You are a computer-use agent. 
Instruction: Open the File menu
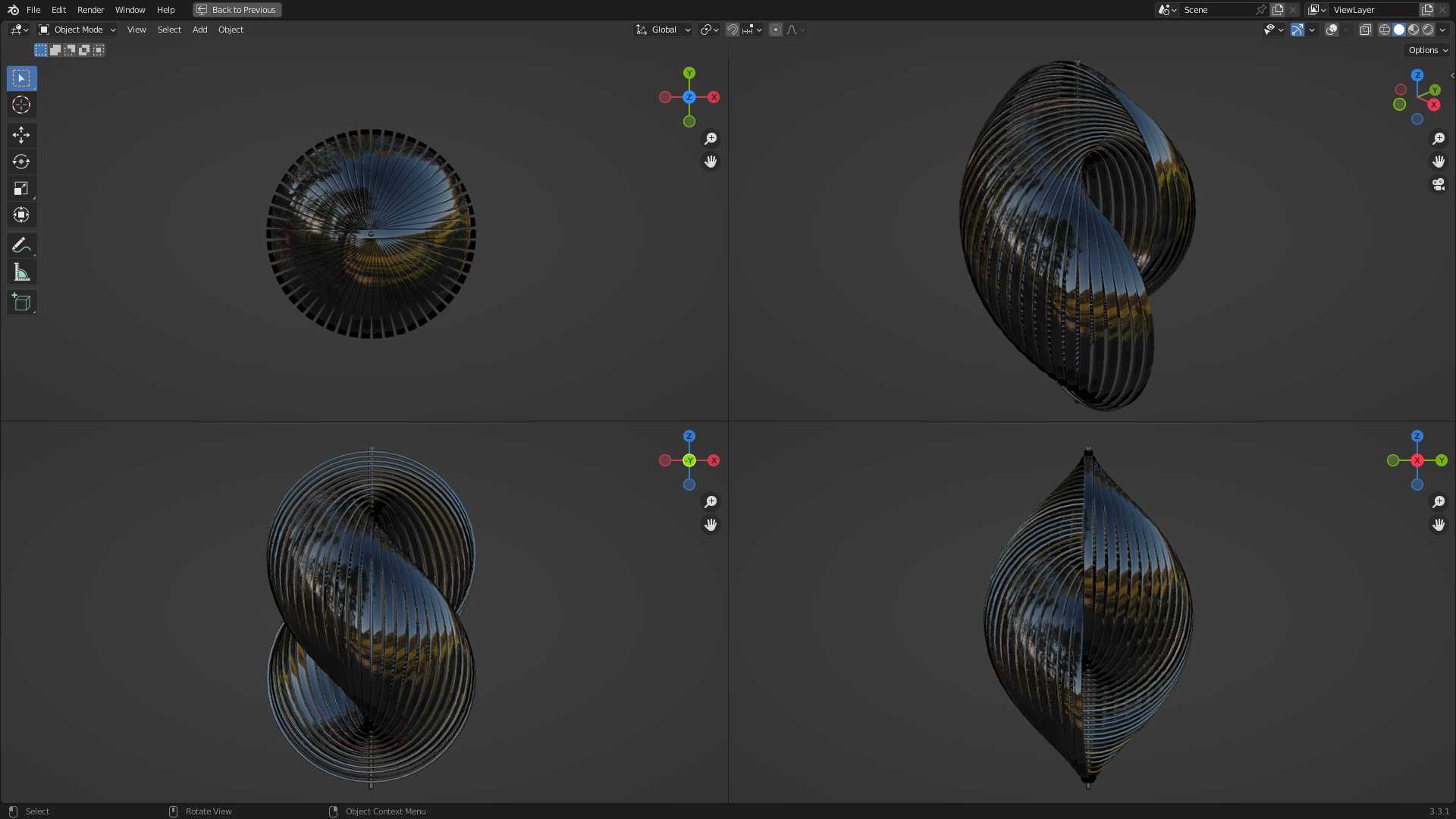coord(33,10)
